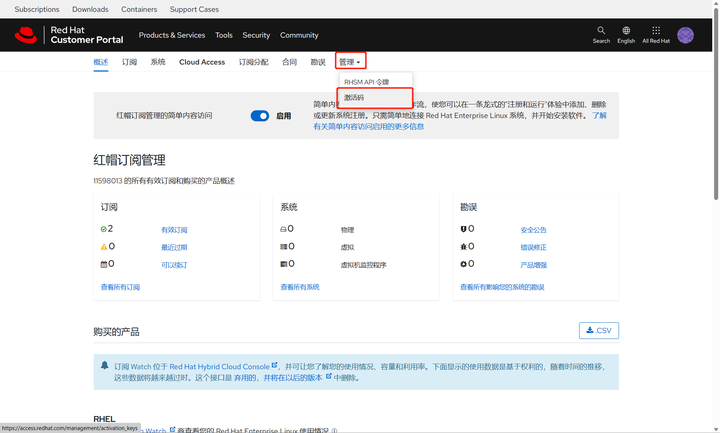720x433 pixels.
Task: Switch to the 订阅 tab
Action: point(129,62)
